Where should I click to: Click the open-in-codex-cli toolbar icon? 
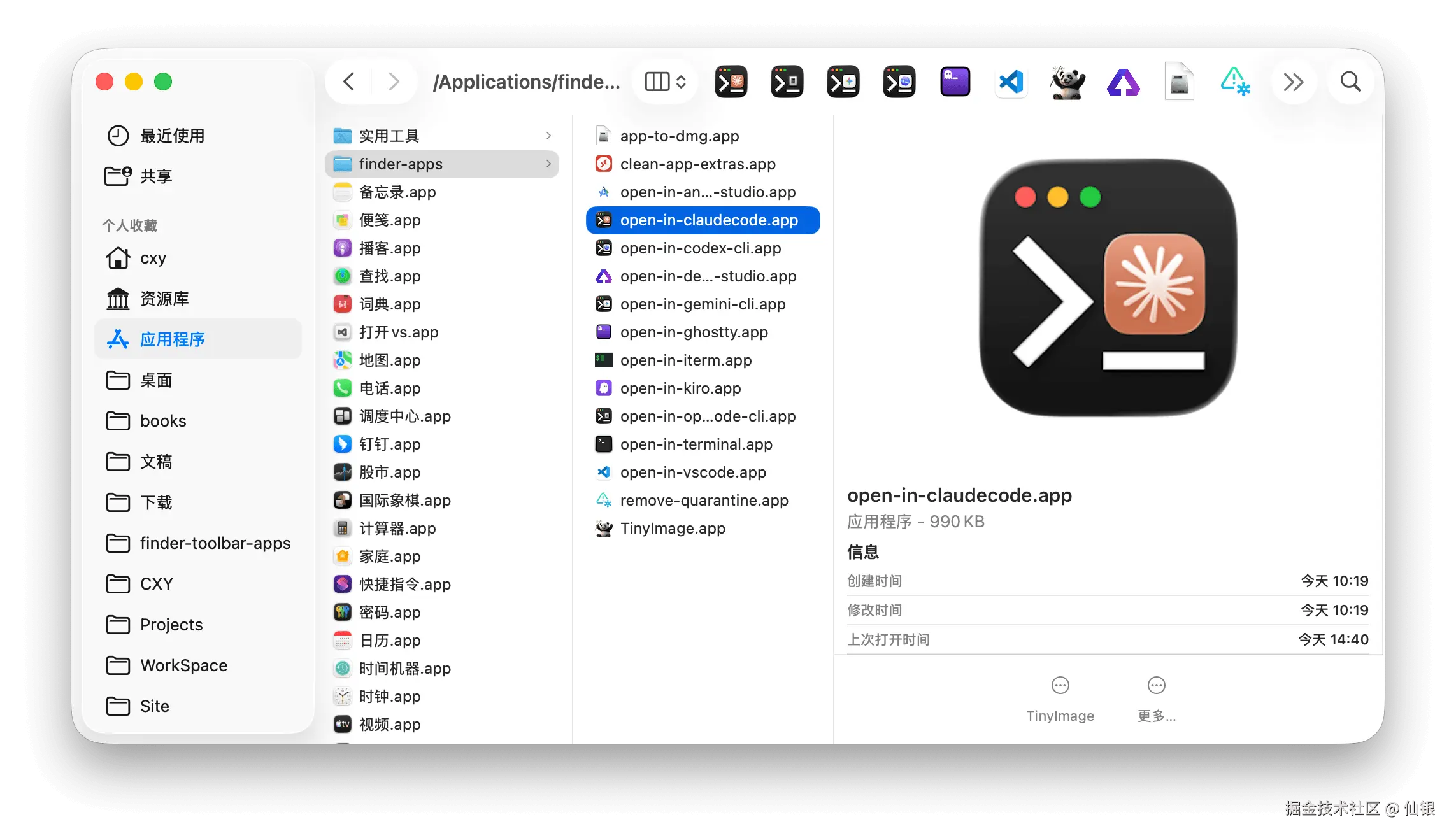tap(899, 82)
